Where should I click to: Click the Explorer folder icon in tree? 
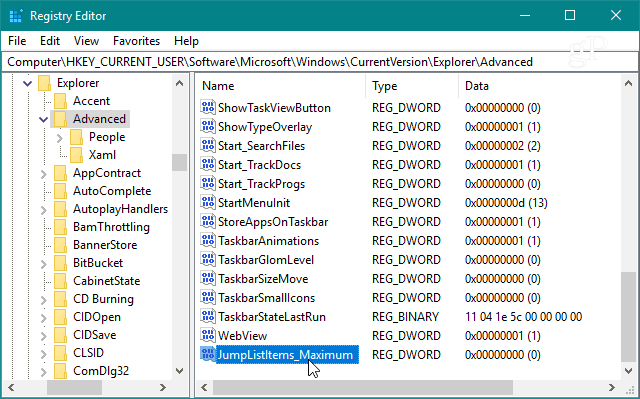[x=44, y=83]
